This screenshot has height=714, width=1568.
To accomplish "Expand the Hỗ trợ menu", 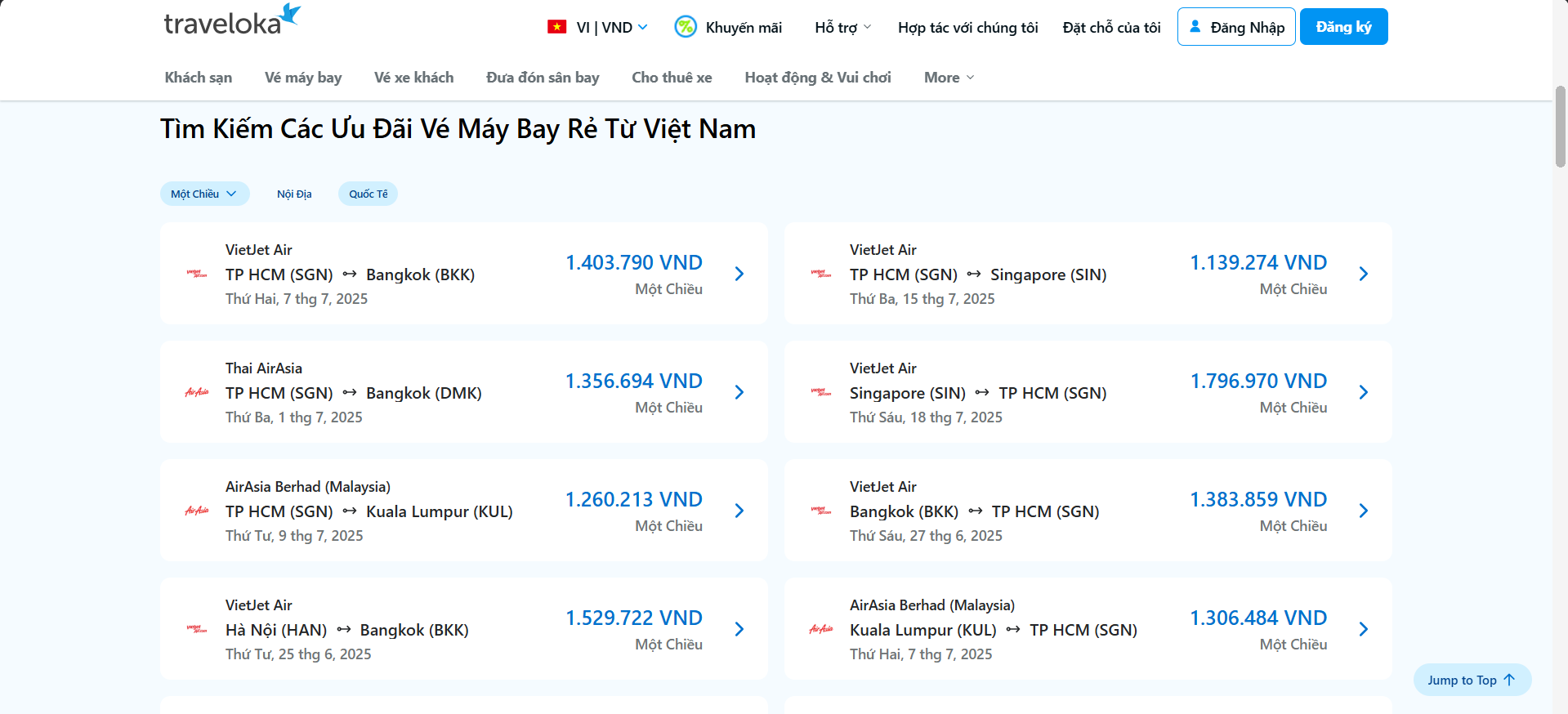I will [x=842, y=27].
